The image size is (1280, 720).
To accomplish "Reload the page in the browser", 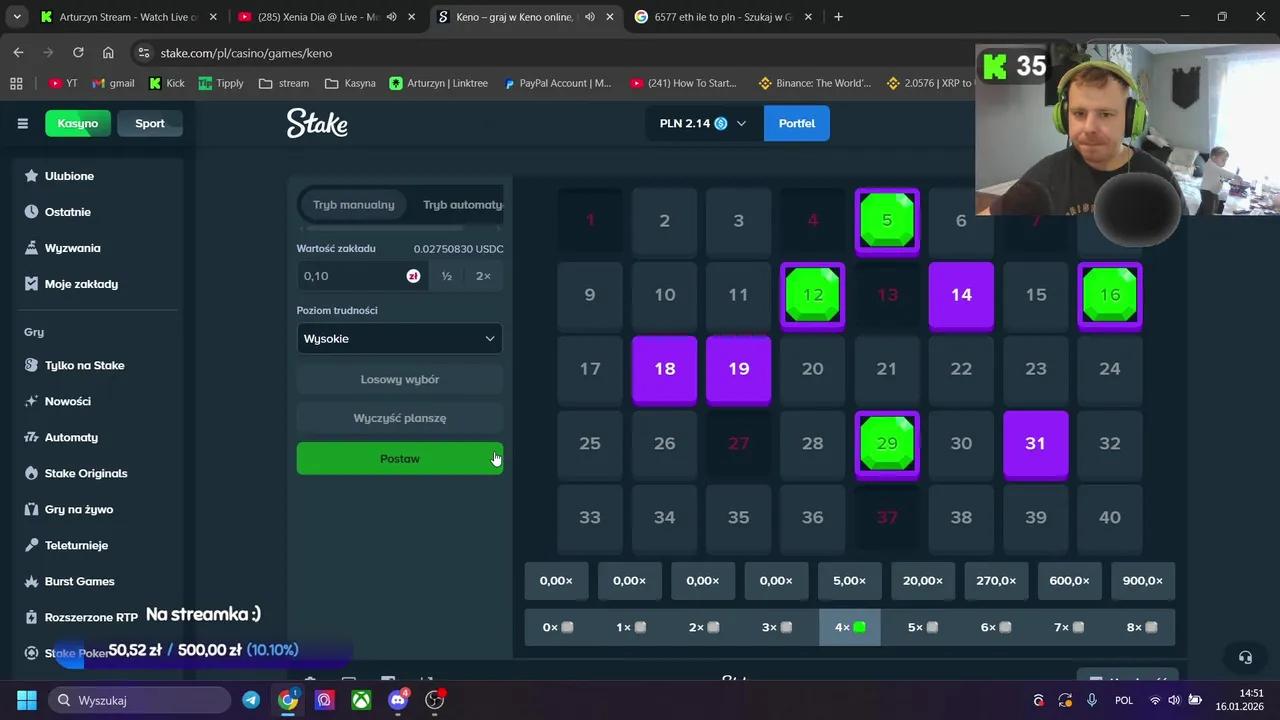I will point(78,53).
